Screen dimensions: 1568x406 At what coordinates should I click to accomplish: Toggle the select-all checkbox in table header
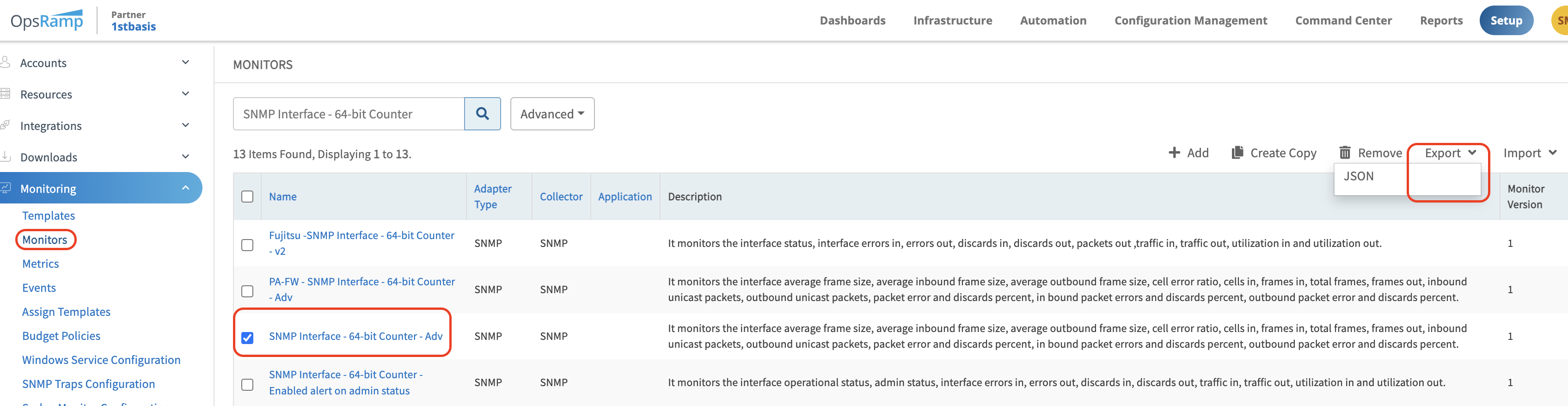coord(247,197)
